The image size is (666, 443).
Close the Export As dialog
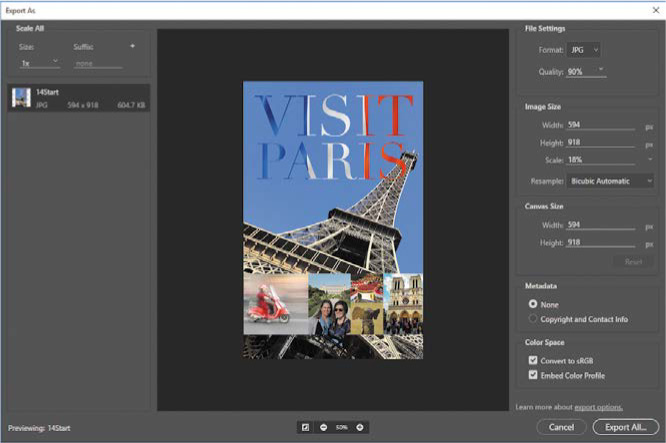[656, 10]
